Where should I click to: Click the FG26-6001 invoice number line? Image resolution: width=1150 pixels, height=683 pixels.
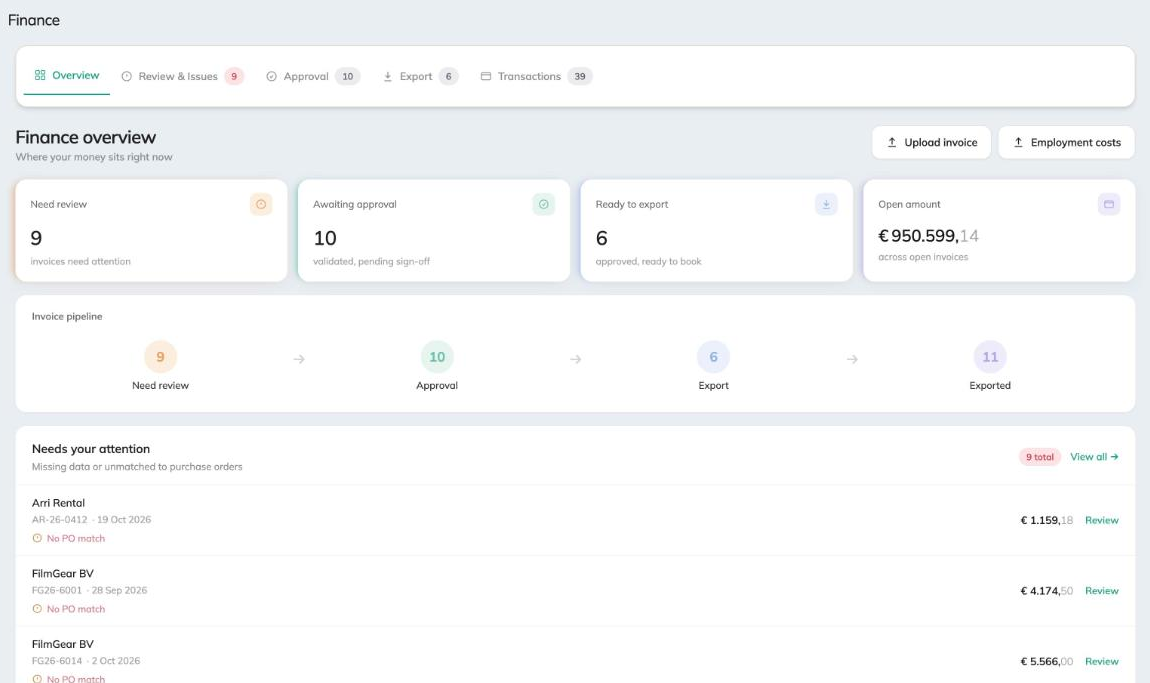(89, 590)
